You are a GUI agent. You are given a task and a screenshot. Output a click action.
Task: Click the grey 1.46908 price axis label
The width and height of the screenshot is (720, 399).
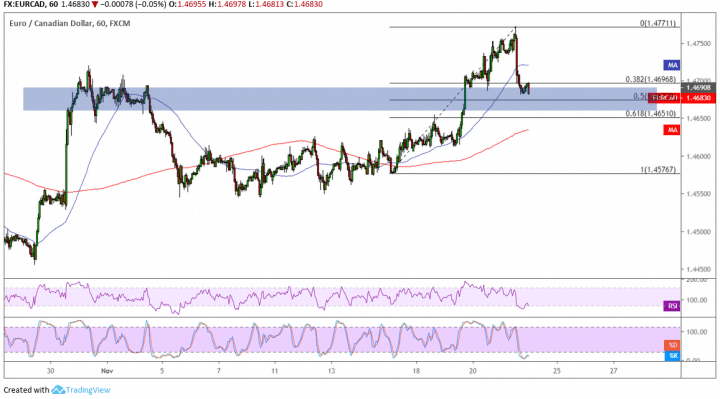pyautogui.click(x=698, y=87)
